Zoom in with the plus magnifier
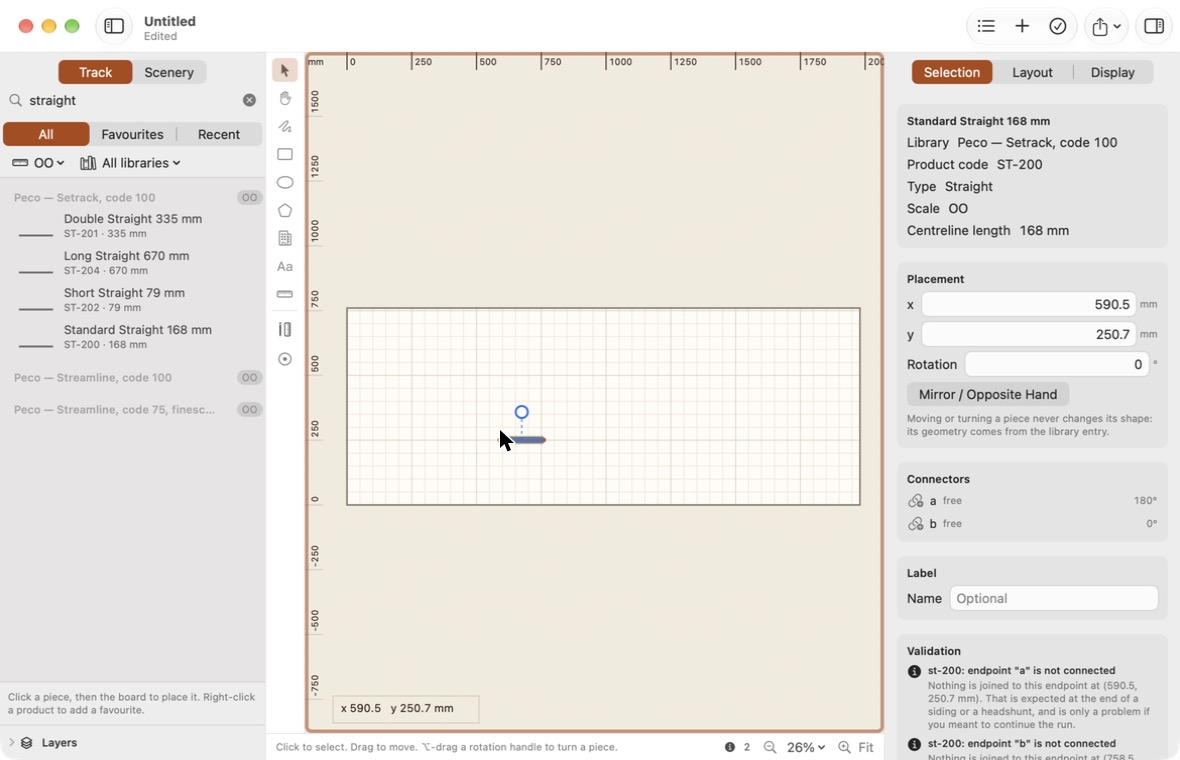Screen dimensions: 1180x760 coord(844,747)
